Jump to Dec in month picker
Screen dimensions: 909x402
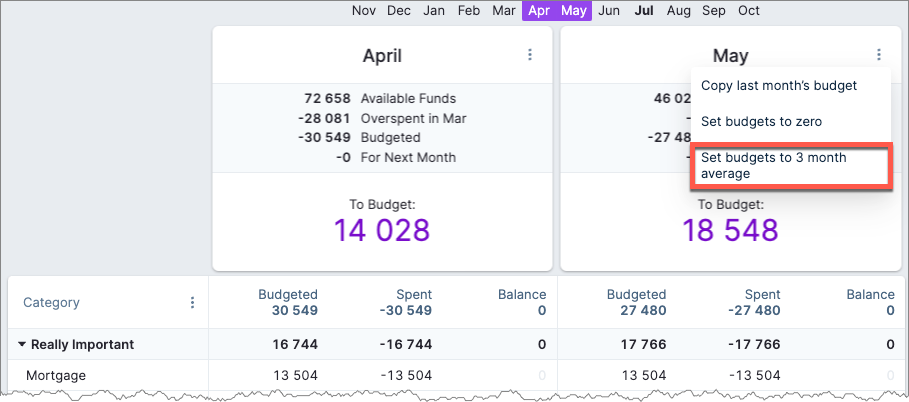click(x=399, y=11)
